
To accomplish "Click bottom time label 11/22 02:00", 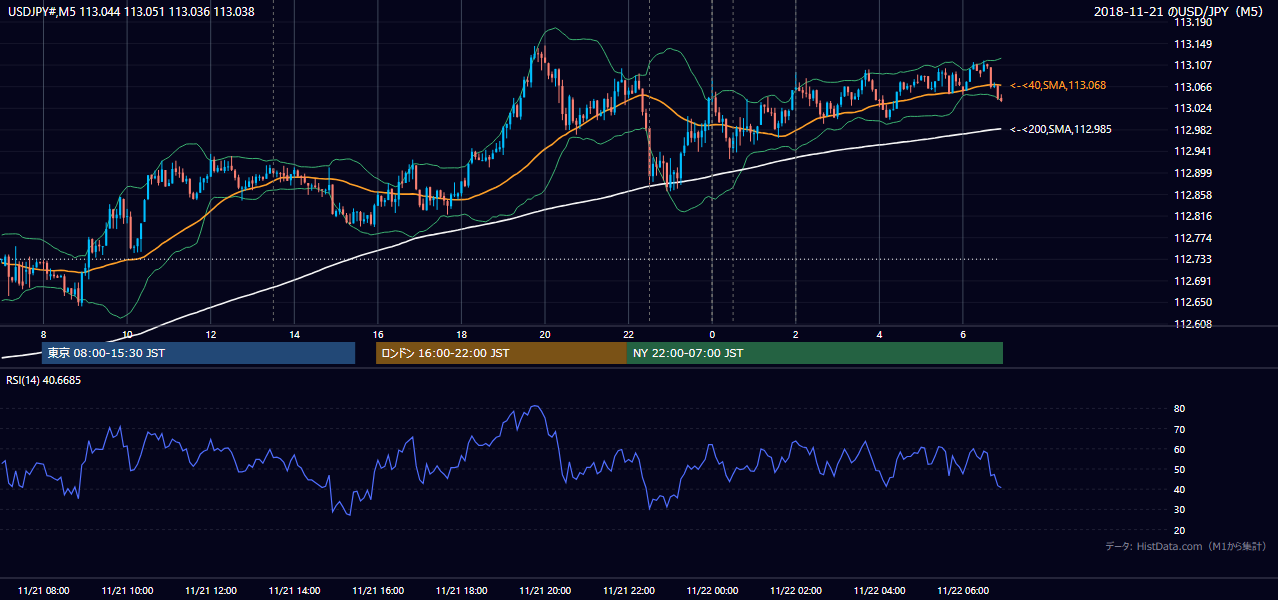I will [x=796, y=591].
